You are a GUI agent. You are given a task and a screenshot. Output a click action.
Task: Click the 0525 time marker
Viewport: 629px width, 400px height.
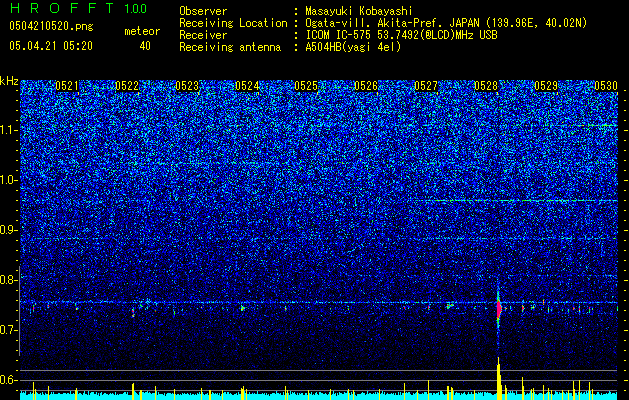(x=306, y=86)
